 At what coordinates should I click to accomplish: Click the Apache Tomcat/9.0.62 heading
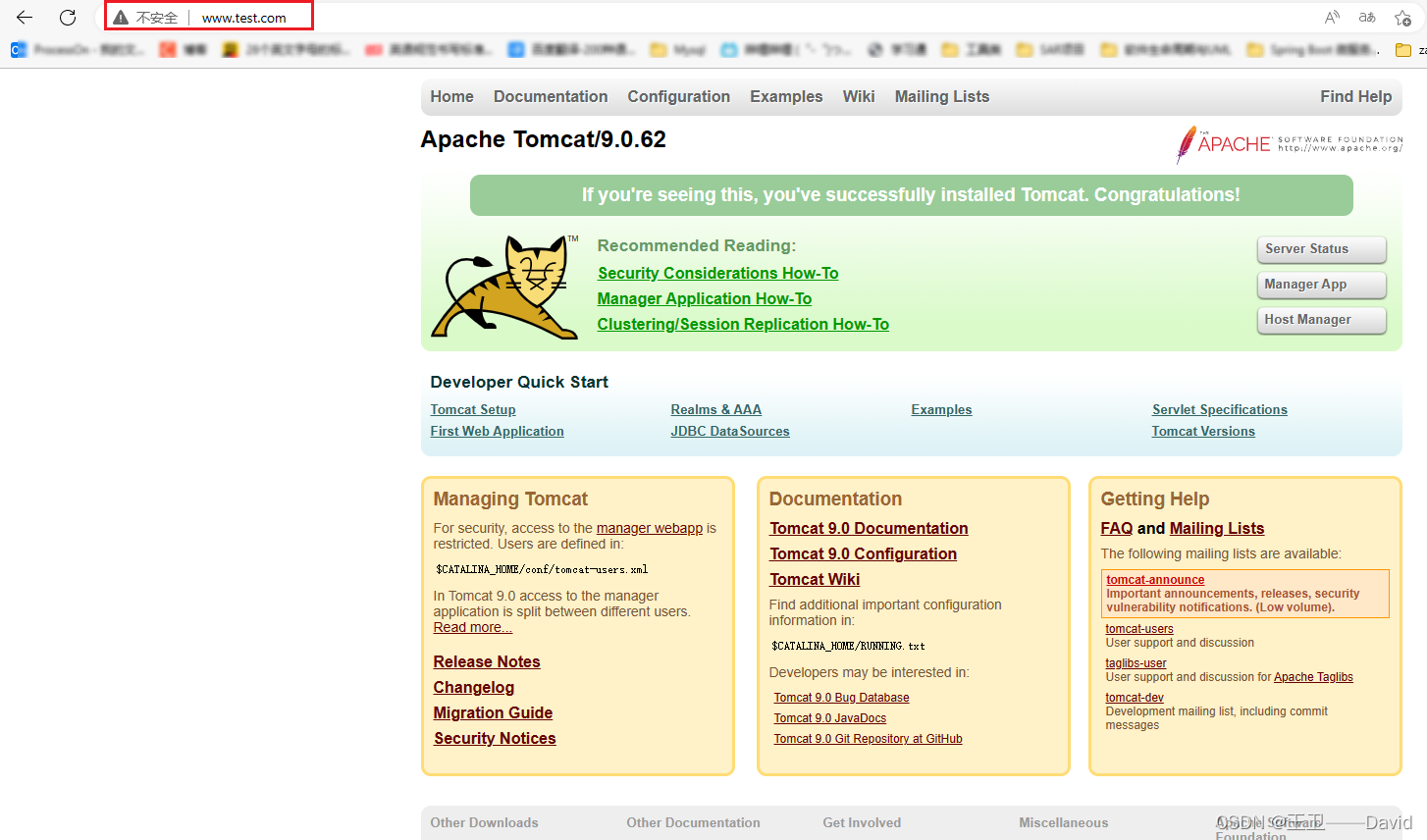click(543, 139)
